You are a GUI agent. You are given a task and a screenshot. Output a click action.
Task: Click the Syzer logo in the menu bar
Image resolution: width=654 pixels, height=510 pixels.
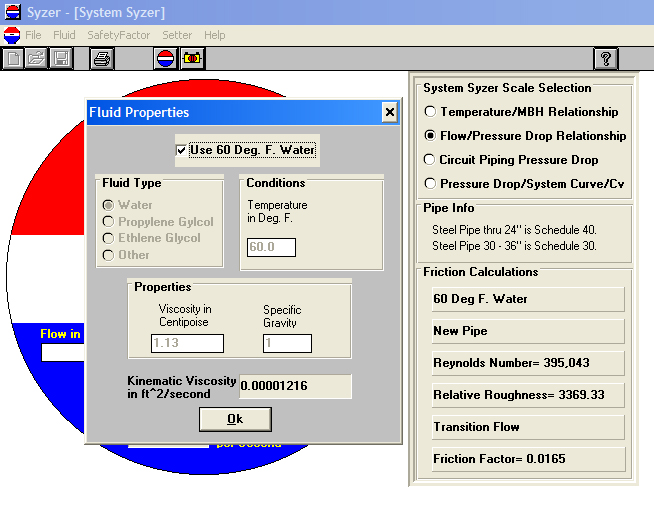click(x=12, y=35)
